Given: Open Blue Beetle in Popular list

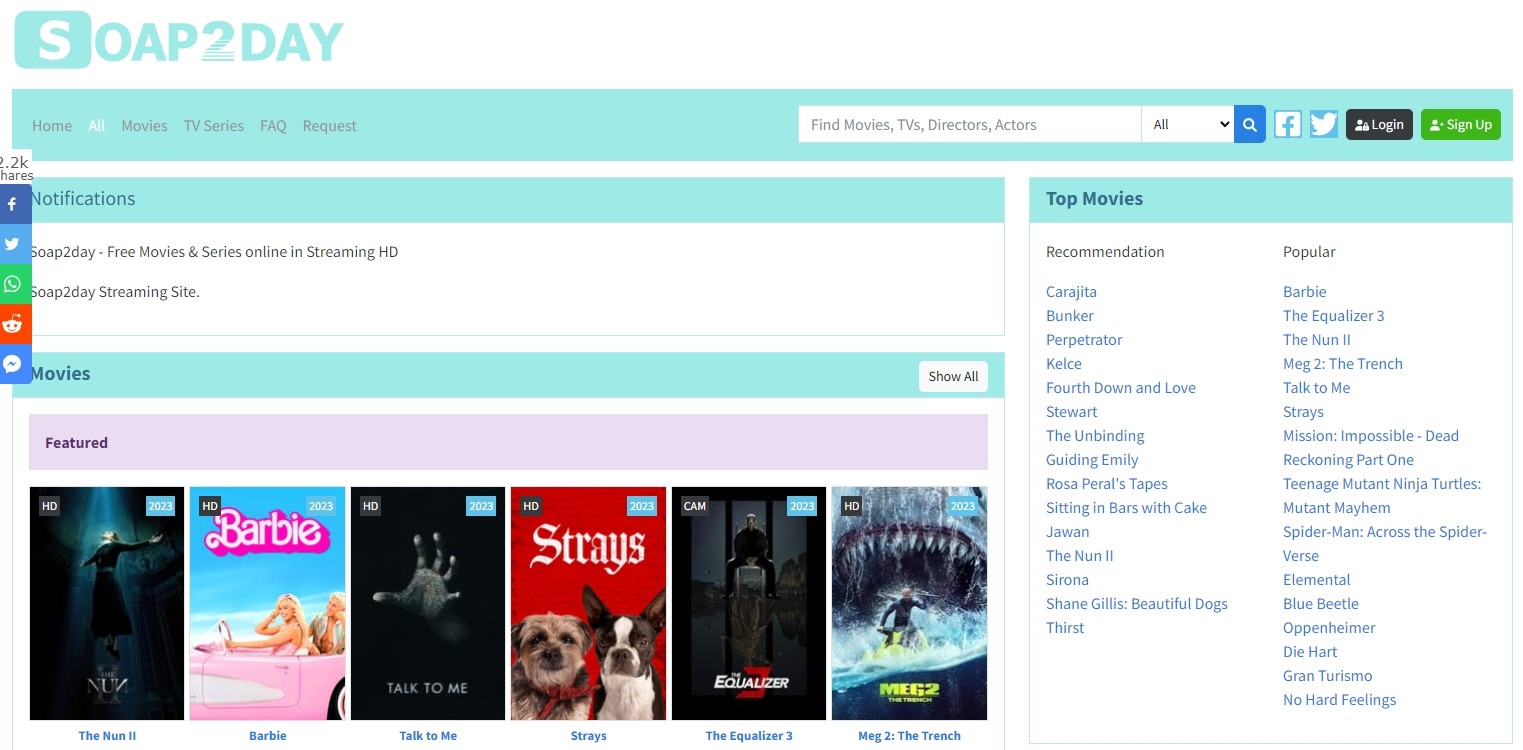Looking at the screenshot, I should pos(1321,604).
